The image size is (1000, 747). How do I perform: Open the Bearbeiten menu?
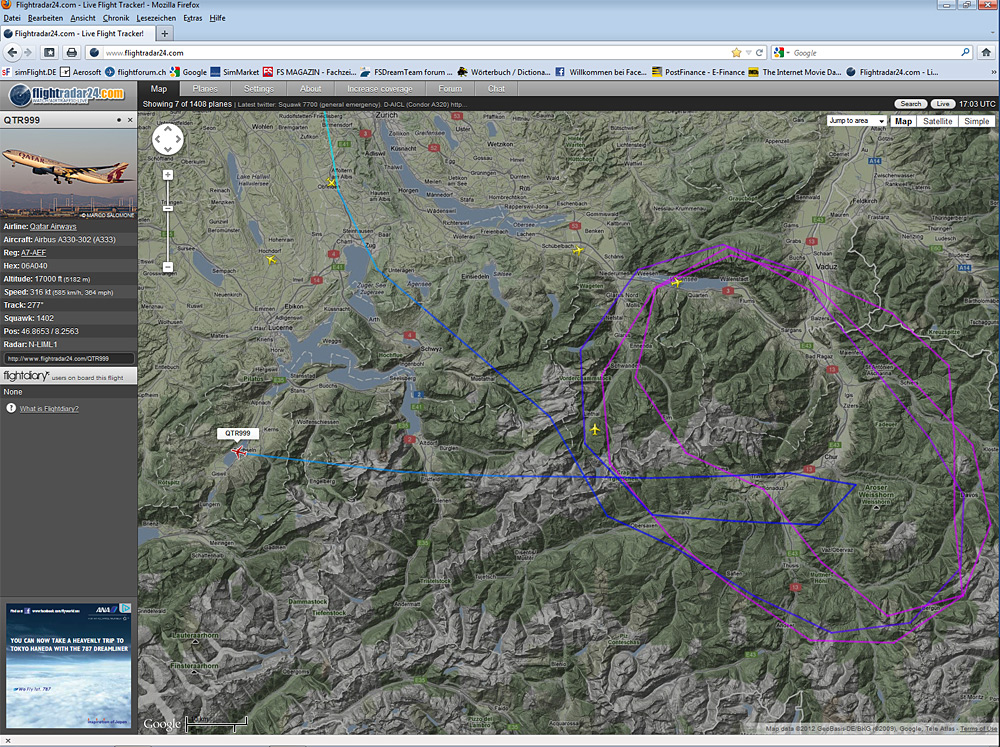click(45, 18)
